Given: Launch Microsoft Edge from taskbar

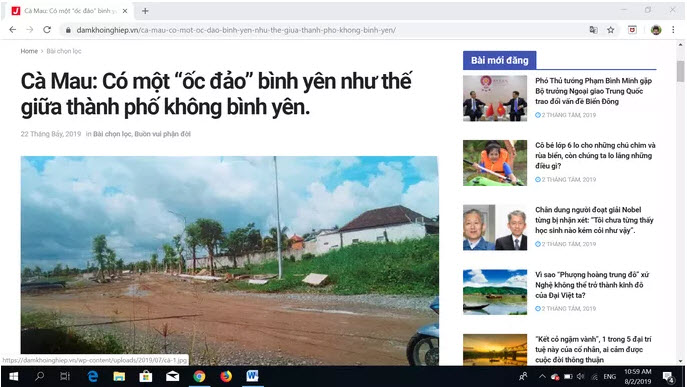Looking at the screenshot, I should (92, 376).
